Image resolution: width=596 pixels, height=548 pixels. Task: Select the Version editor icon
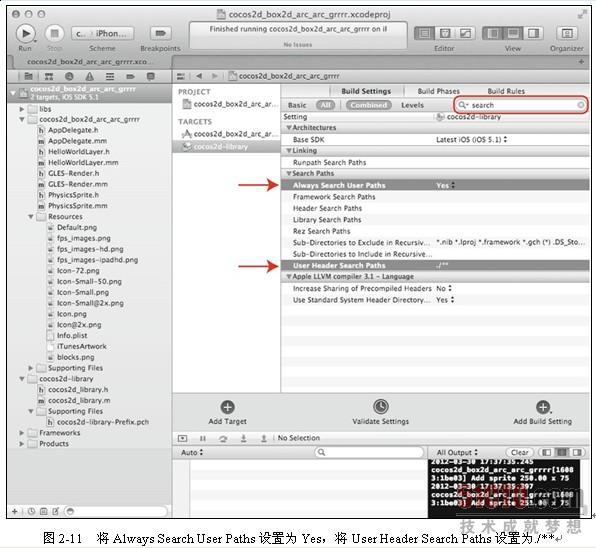(465, 33)
